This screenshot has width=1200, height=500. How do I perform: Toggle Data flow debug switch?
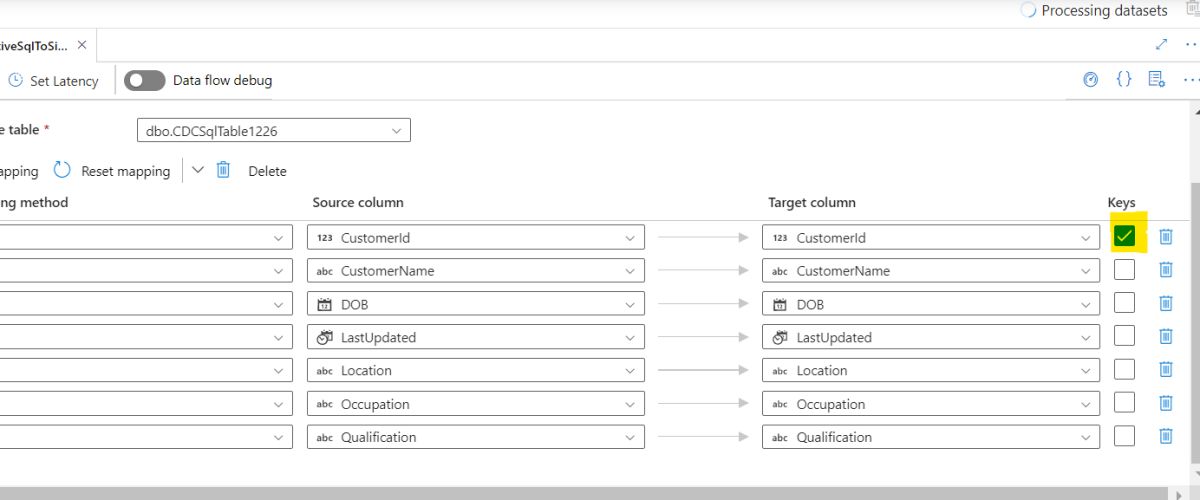(x=145, y=80)
